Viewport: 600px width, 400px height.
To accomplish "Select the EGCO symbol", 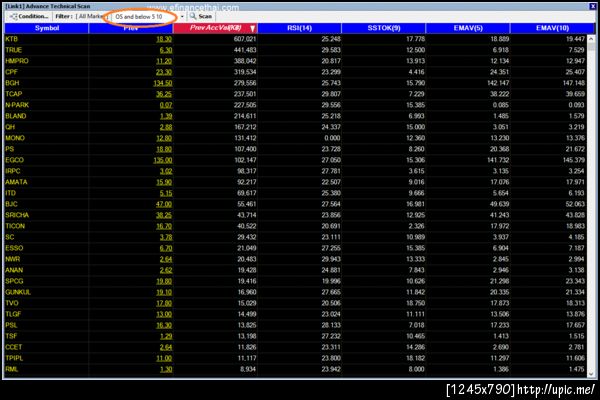I will tap(15, 160).
